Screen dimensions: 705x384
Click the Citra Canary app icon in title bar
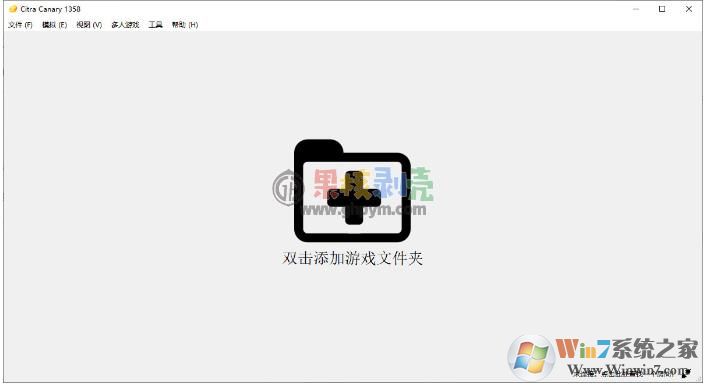coord(13,9)
